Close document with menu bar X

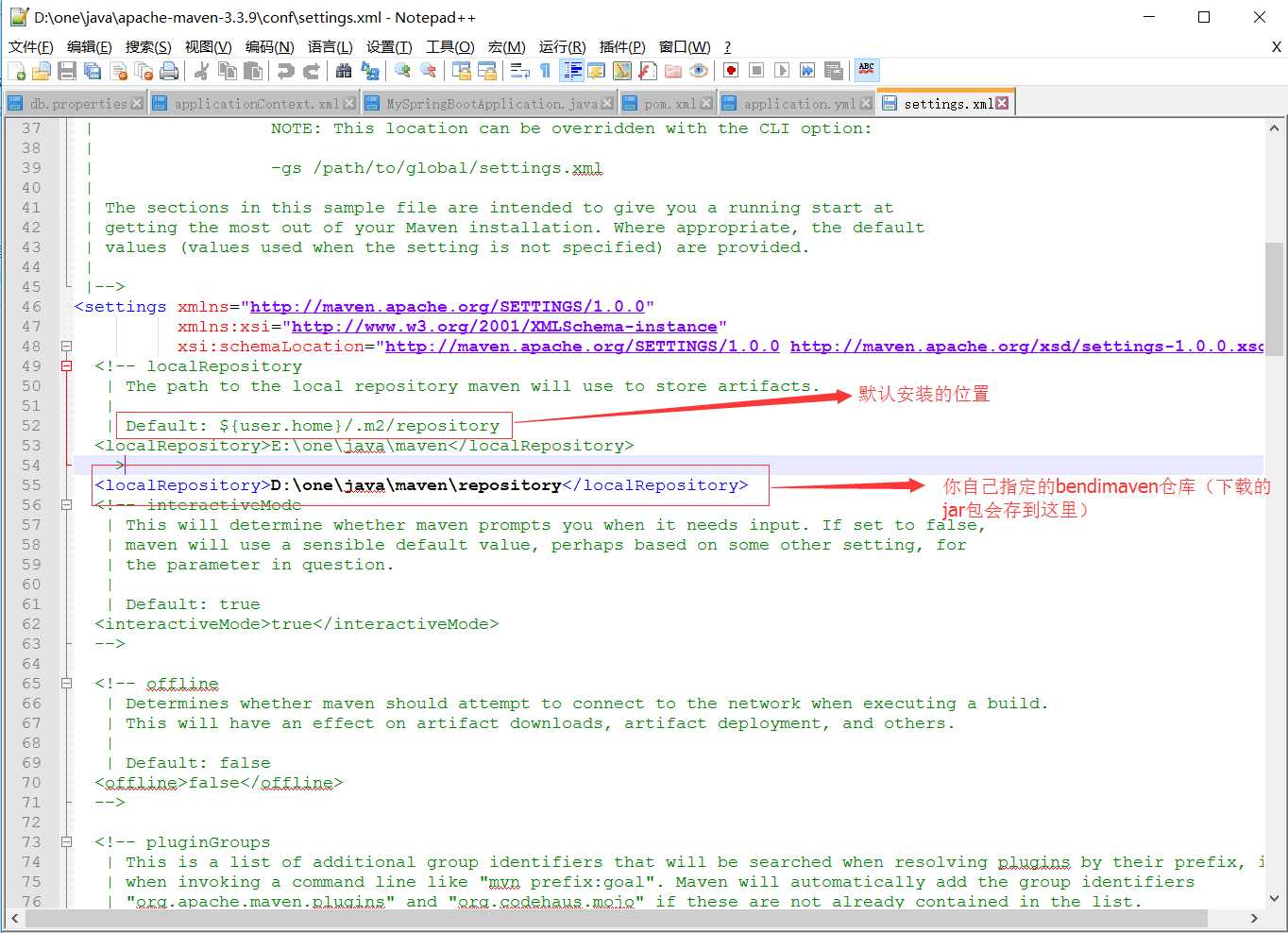1276,46
